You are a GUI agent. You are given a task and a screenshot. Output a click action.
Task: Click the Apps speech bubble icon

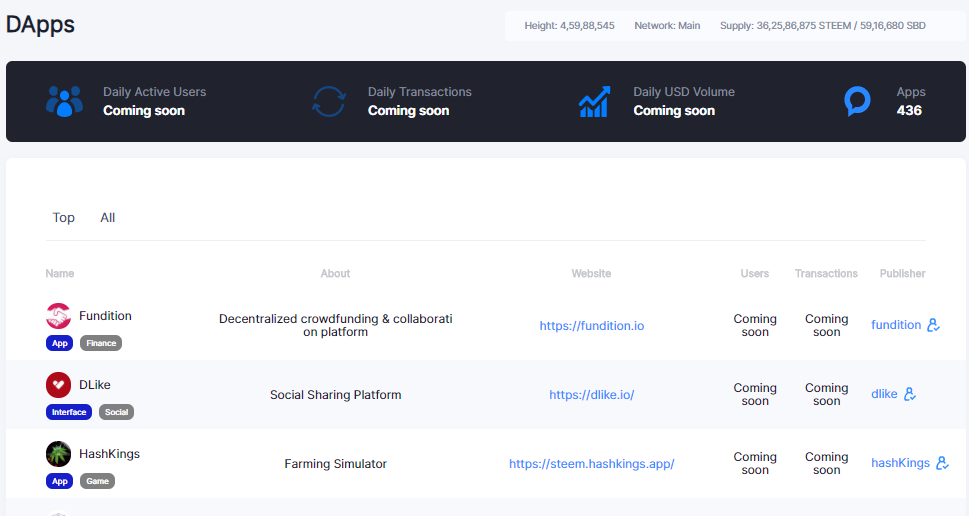[857, 101]
